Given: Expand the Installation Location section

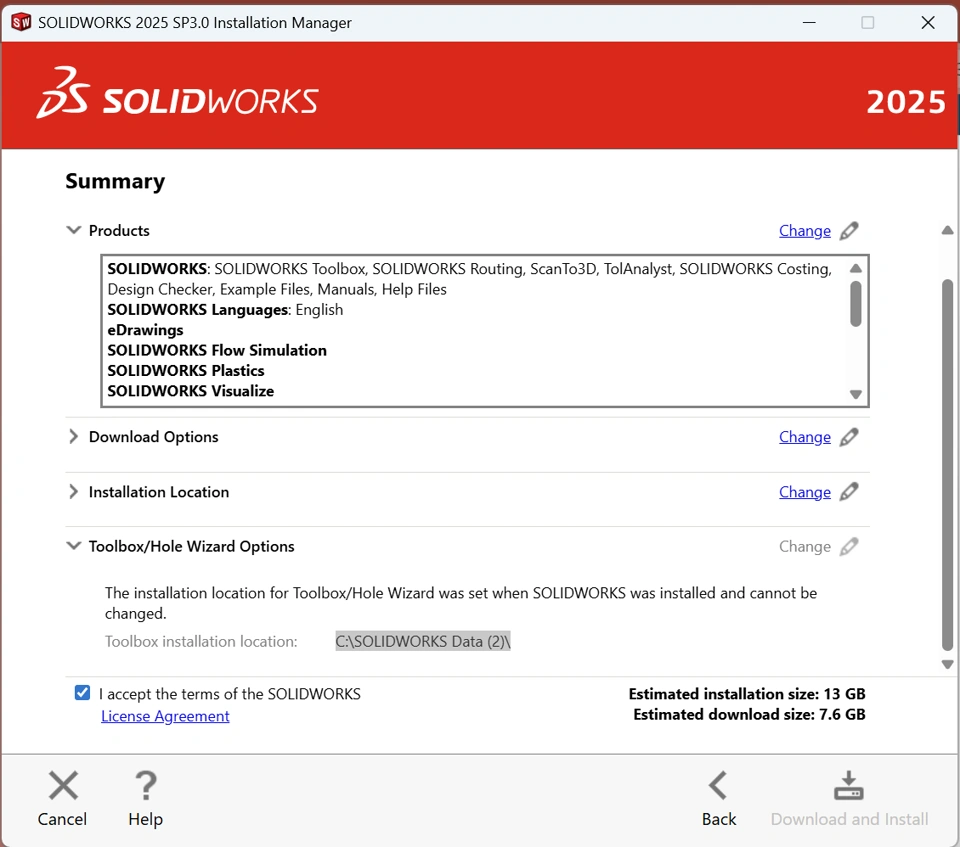Looking at the screenshot, I should [73, 492].
